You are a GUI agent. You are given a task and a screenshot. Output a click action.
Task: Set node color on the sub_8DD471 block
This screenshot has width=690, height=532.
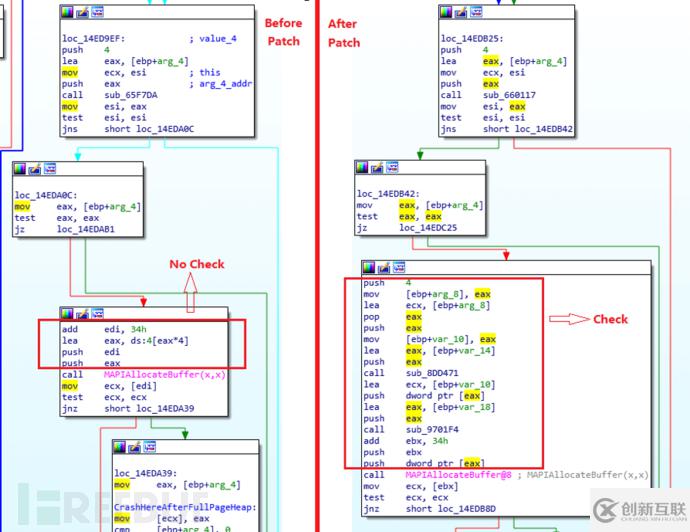pyautogui.click(x=369, y=267)
